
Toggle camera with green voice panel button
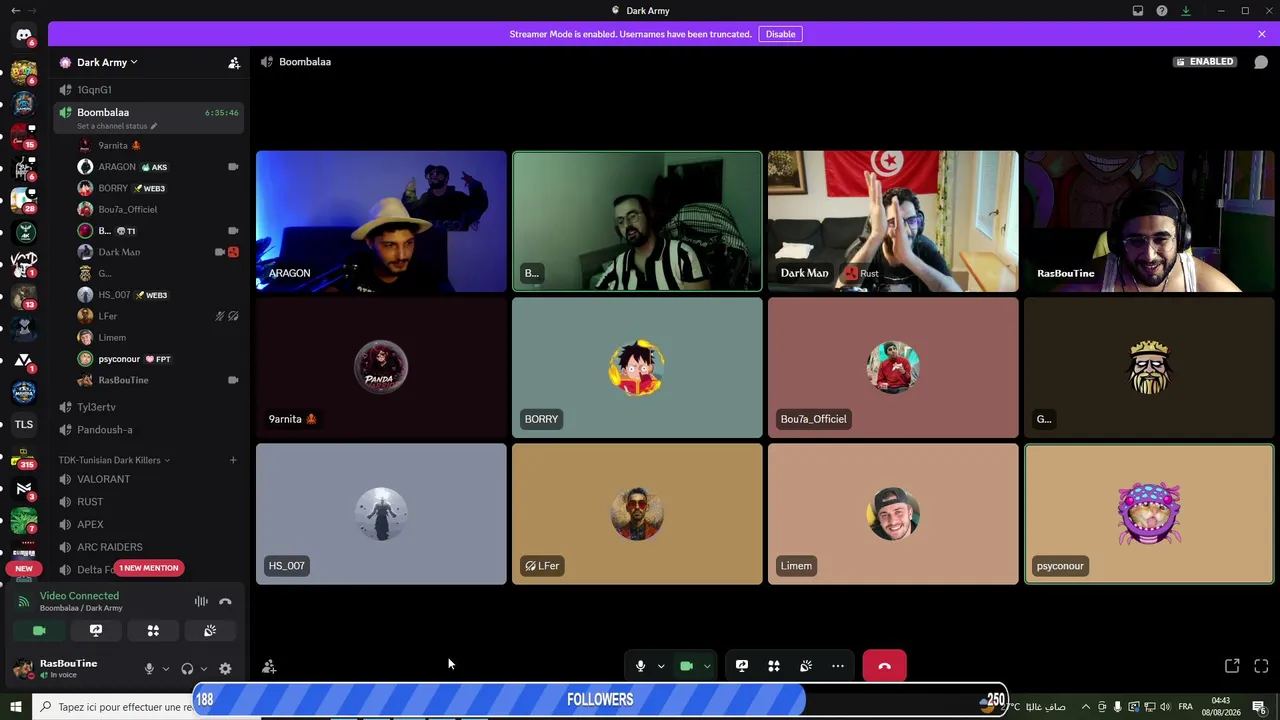pos(39,631)
